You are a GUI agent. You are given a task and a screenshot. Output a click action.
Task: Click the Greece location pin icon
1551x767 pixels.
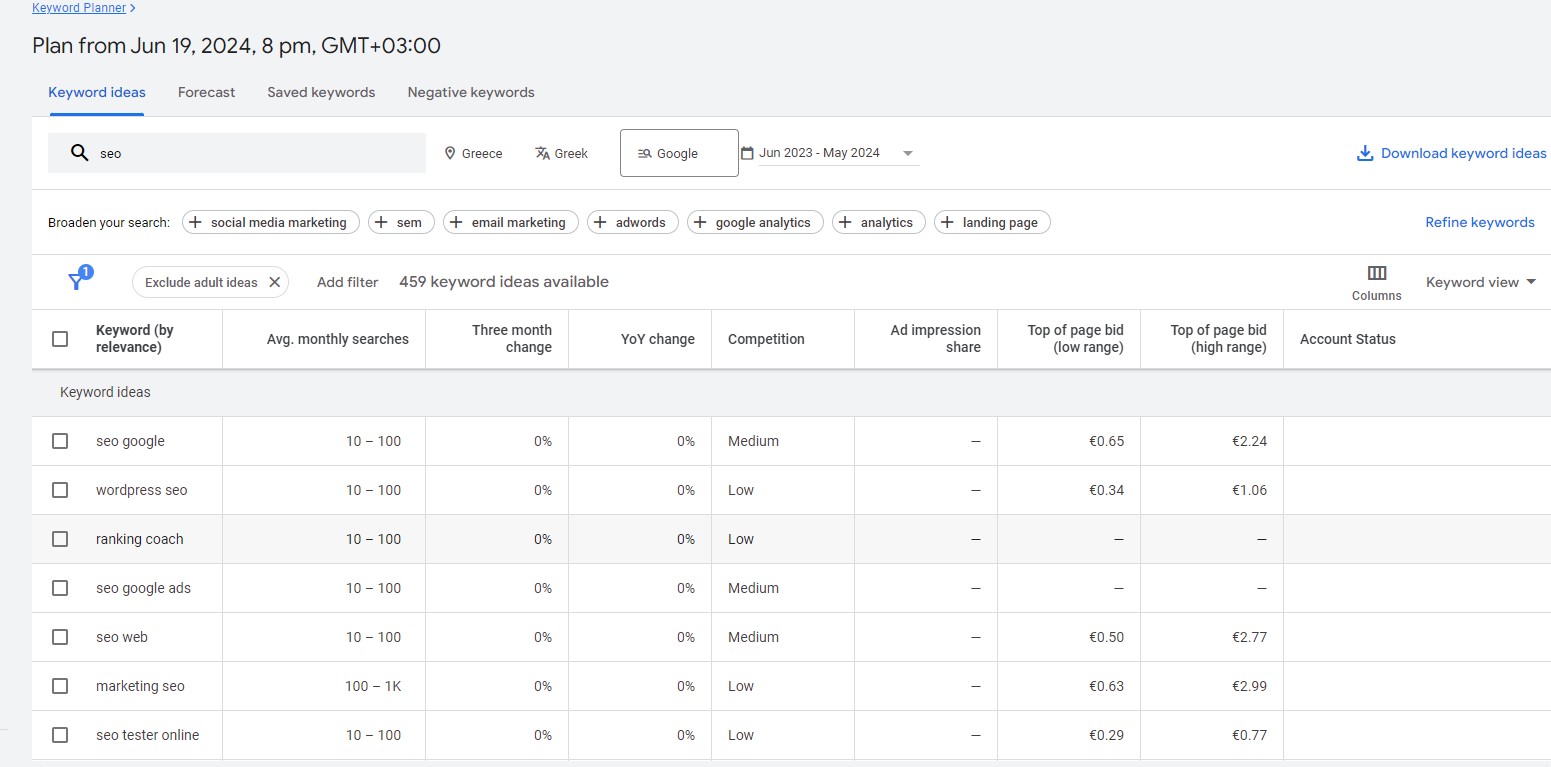pos(449,153)
